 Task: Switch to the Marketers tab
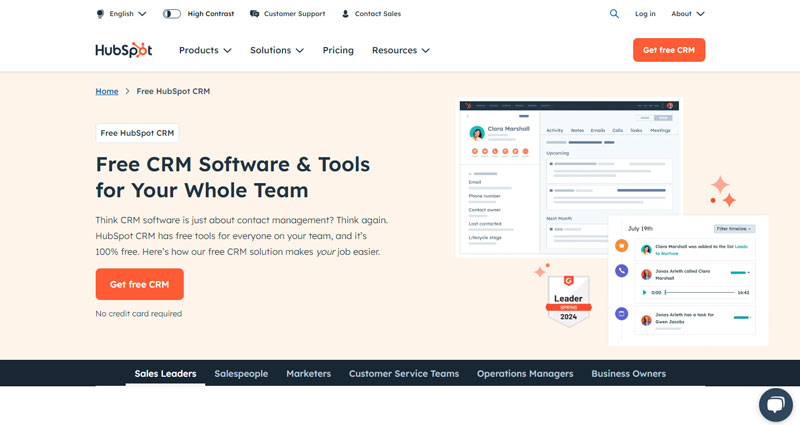308,373
